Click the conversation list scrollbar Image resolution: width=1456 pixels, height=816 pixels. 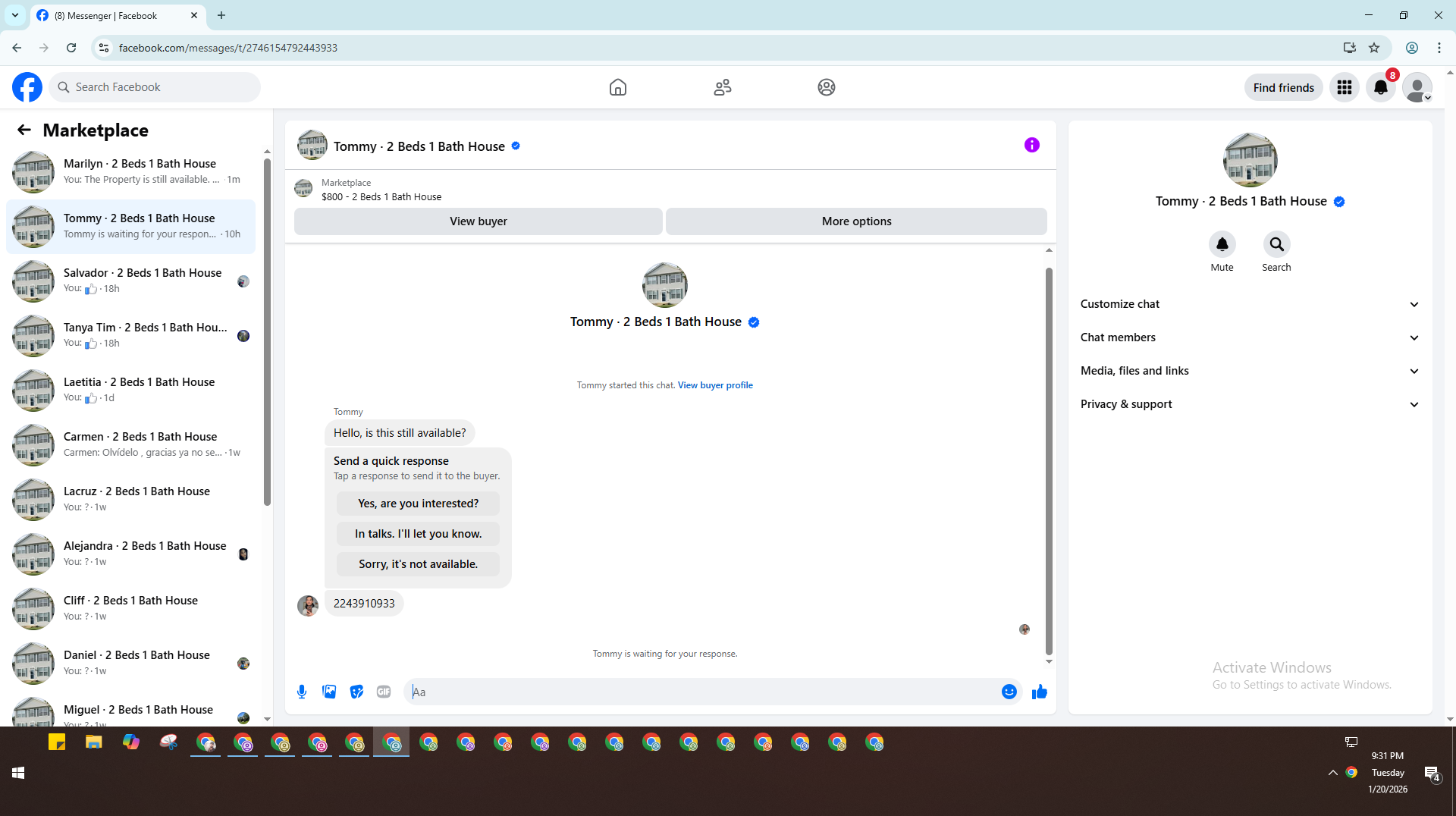click(x=267, y=332)
